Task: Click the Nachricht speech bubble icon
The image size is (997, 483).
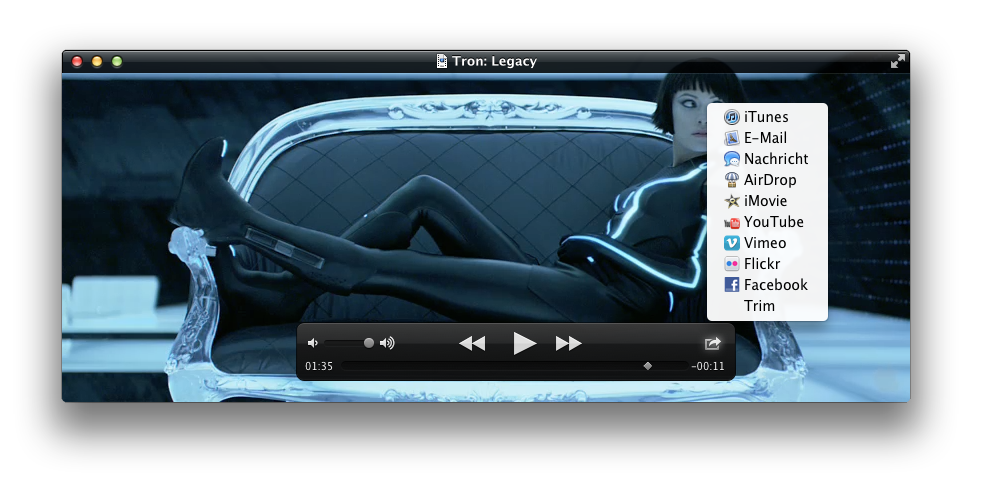Action: (732, 159)
